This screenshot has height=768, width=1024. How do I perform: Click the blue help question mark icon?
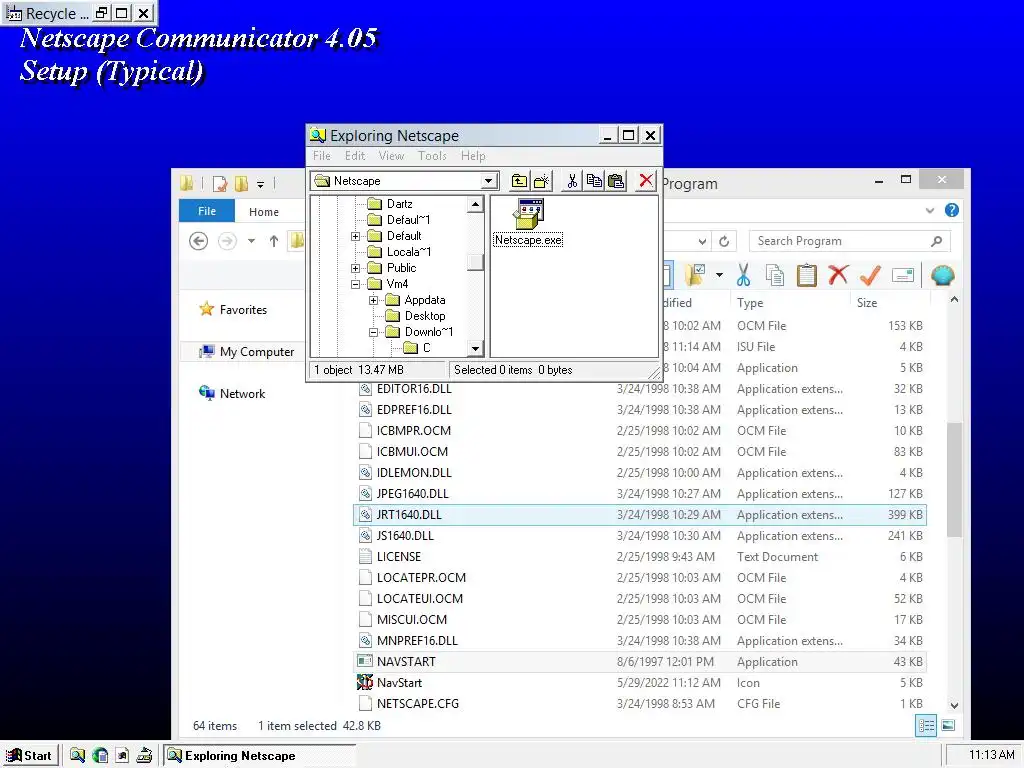(x=952, y=210)
